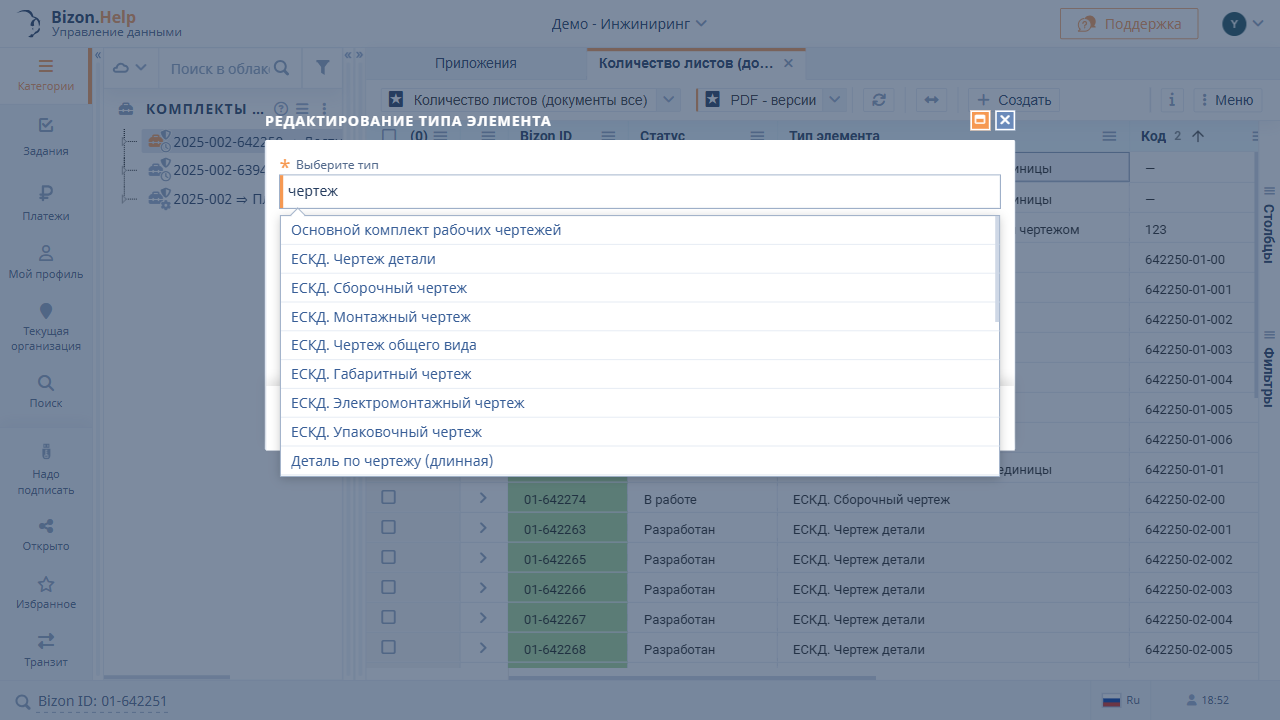Open the Транзит sidebar item
Screen dimensions: 1280x720
pos(46,648)
